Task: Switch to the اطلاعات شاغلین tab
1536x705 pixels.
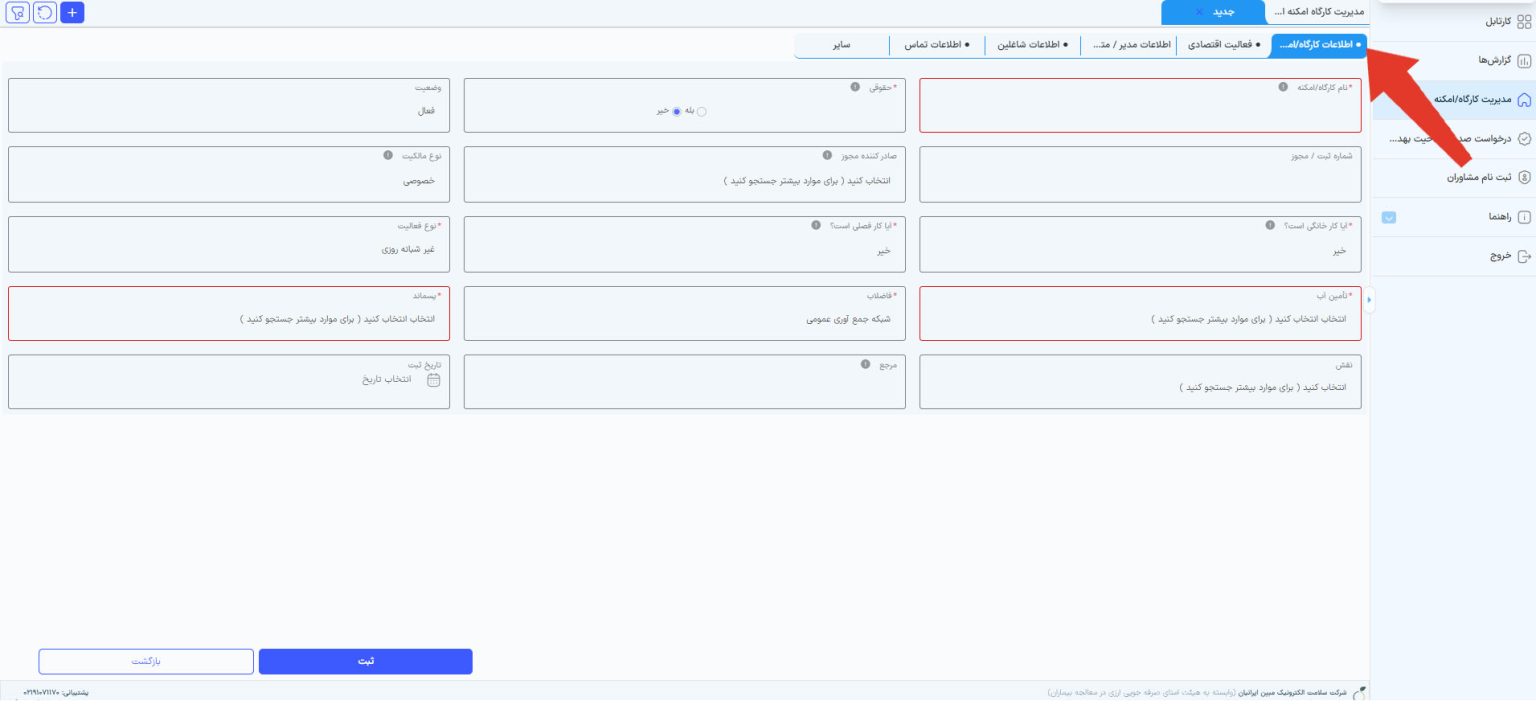Action: pos(1033,45)
